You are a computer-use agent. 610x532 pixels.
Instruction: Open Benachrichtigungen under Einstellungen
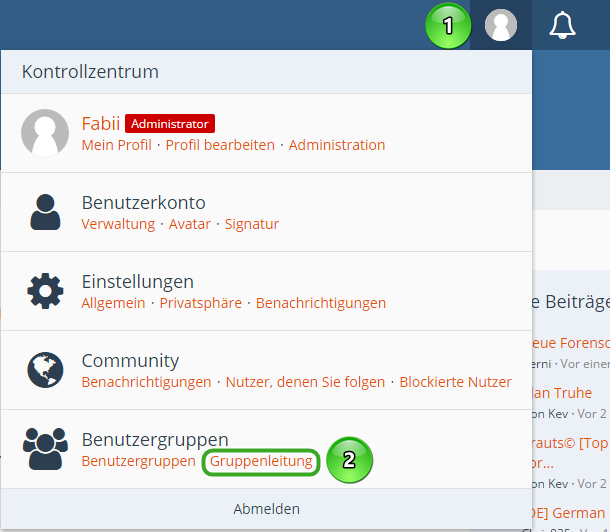pos(321,303)
